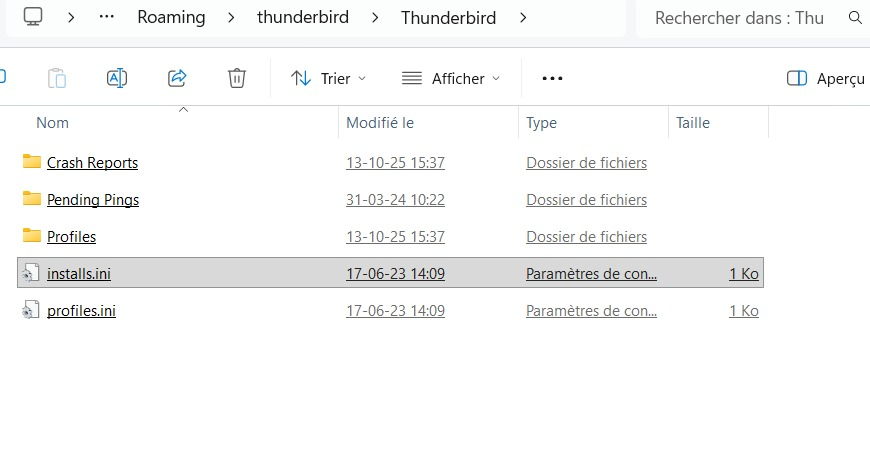Viewport: 870px width, 457px height.
Task: Click the Delete trash icon
Action: pos(237,78)
